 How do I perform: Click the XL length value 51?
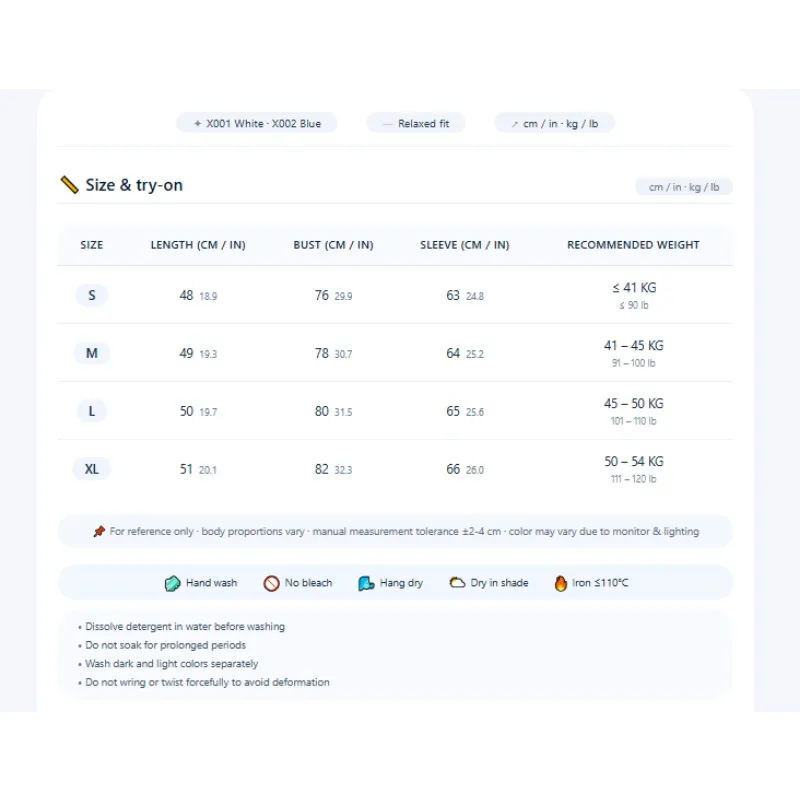click(x=186, y=469)
